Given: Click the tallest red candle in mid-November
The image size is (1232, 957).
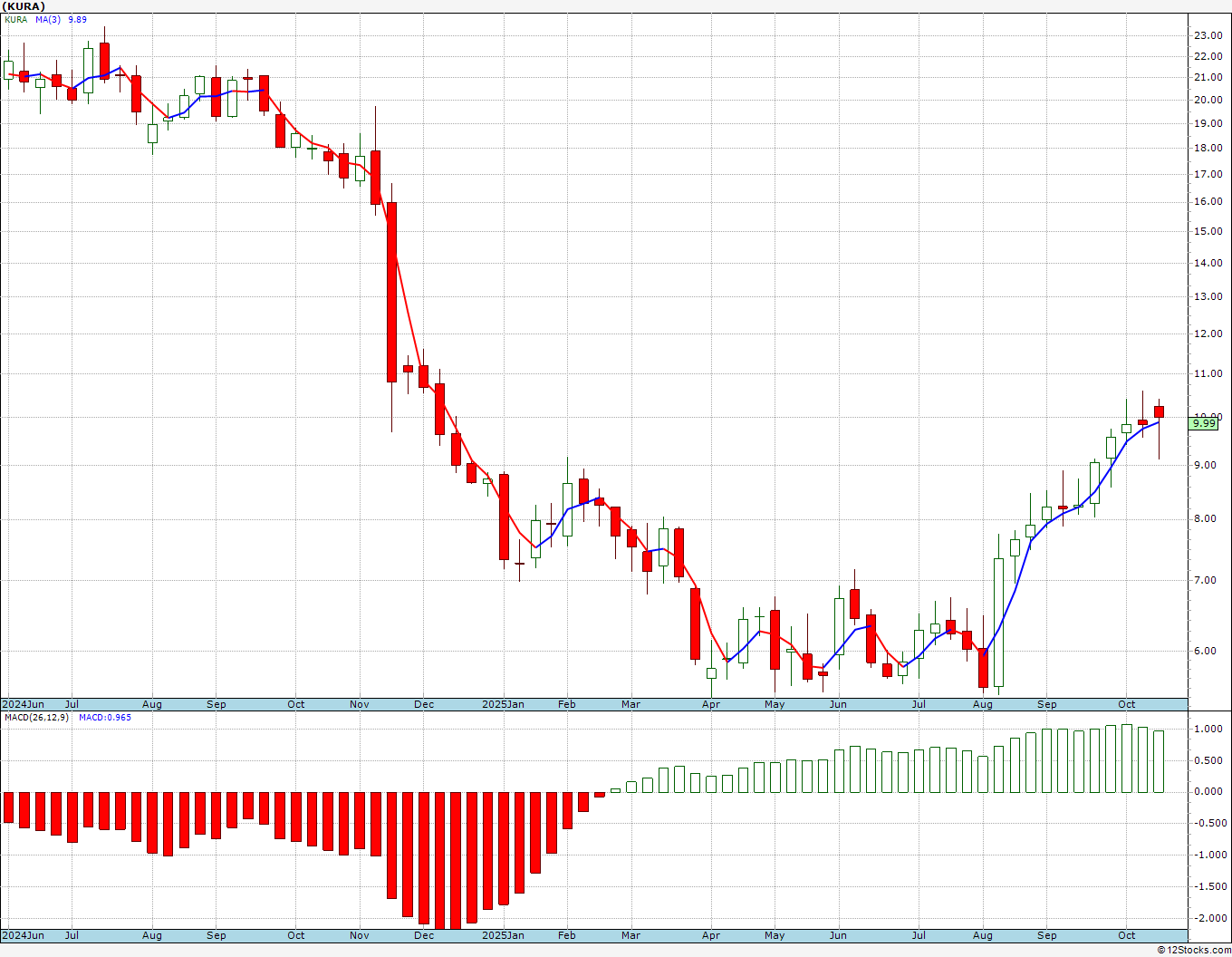Looking at the screenshot, I should [x=391, y=292].
